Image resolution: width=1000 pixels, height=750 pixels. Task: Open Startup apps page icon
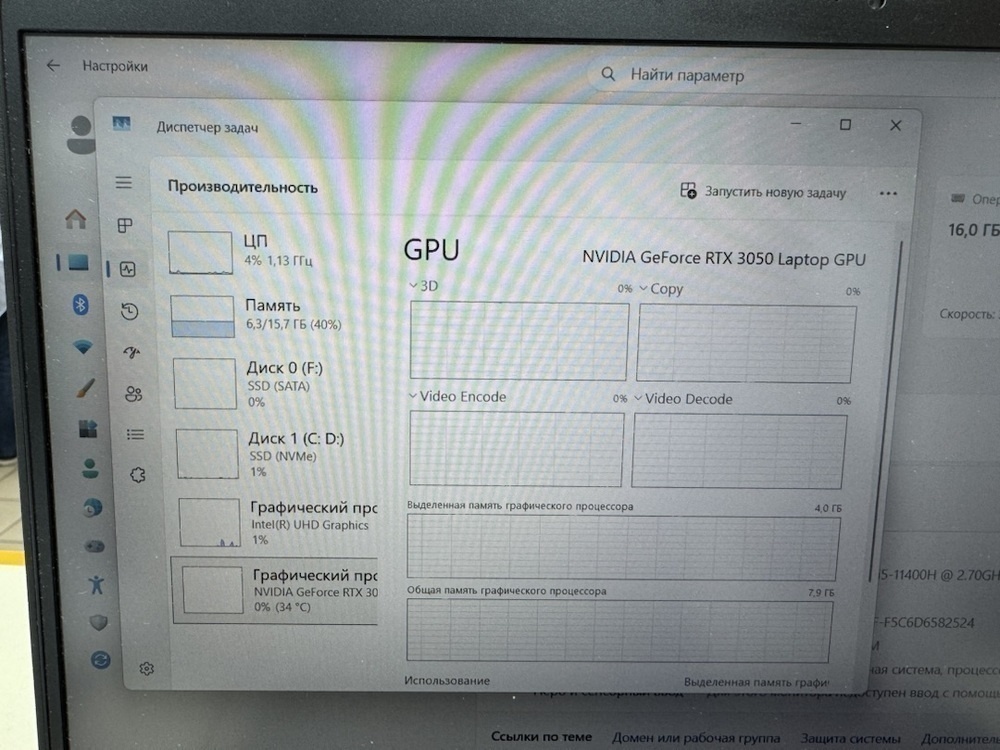click(132, 352)
